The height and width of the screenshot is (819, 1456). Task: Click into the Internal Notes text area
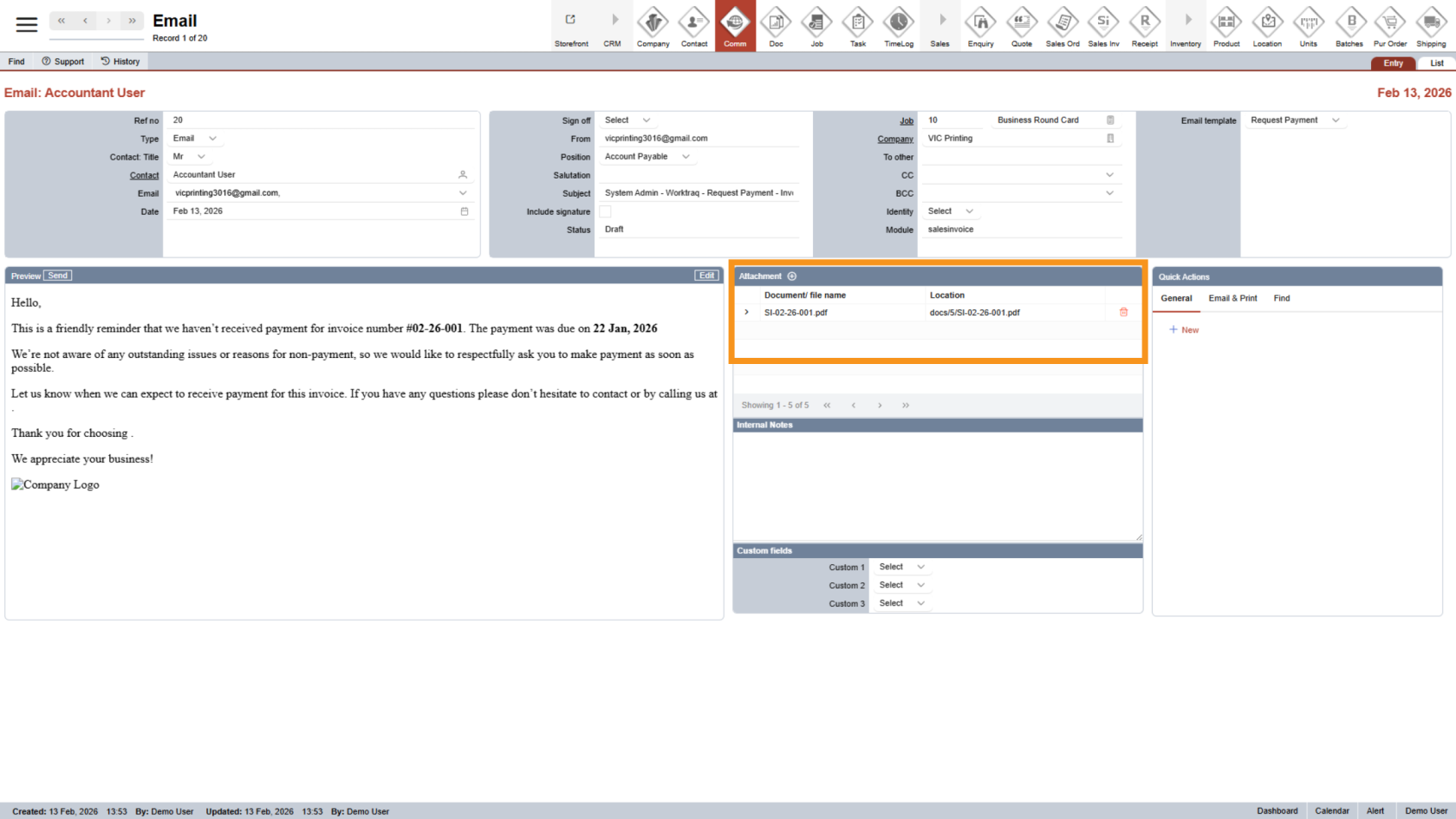[937, 485]
